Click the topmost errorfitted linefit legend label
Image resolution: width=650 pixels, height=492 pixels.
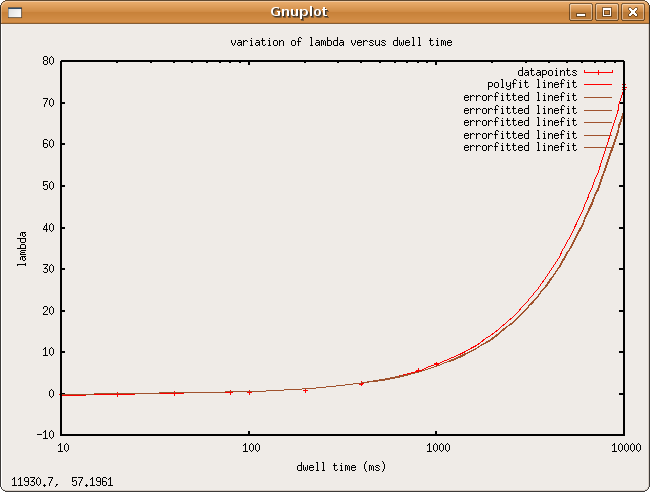coord(520,97)
